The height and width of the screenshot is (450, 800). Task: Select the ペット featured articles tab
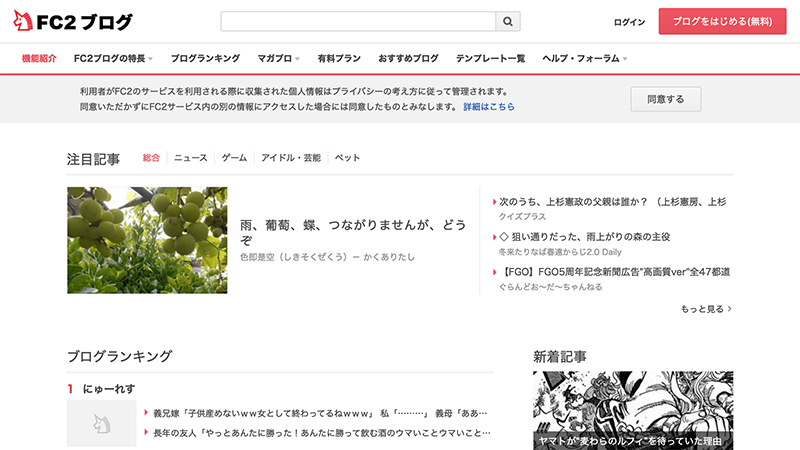point(347,158)
